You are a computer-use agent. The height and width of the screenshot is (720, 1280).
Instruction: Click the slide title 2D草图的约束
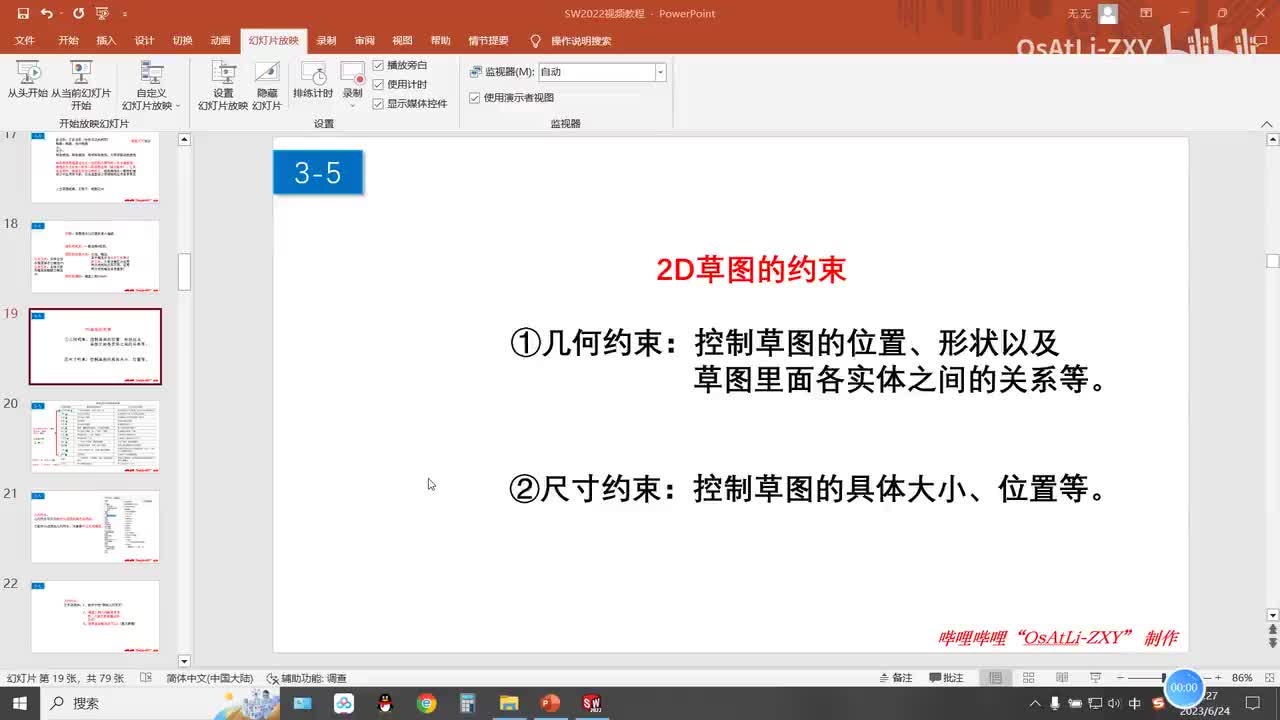coord(751,269)
